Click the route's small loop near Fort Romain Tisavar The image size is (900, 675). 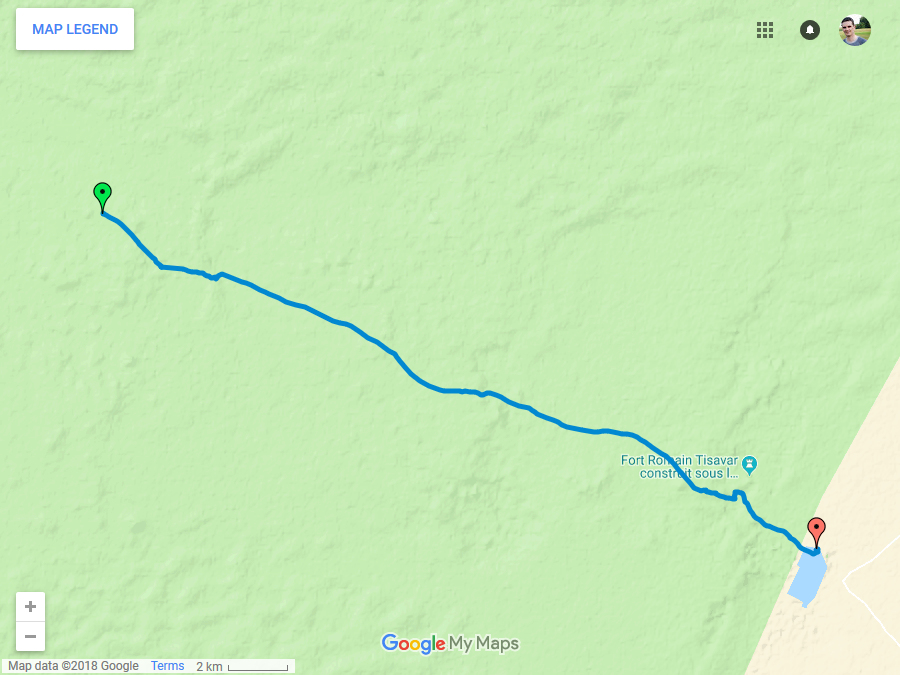(x=739, y=495)
